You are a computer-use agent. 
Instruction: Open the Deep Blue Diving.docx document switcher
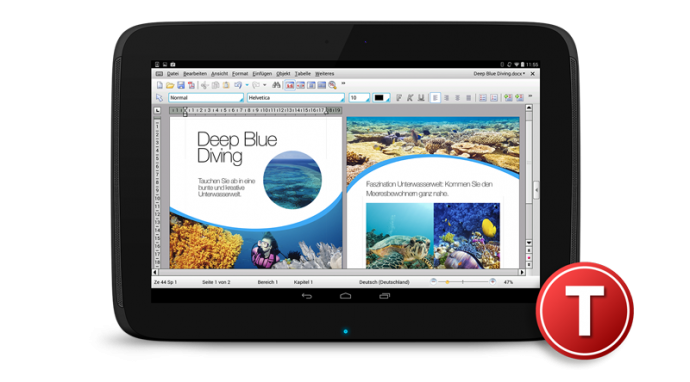point(499,74)
